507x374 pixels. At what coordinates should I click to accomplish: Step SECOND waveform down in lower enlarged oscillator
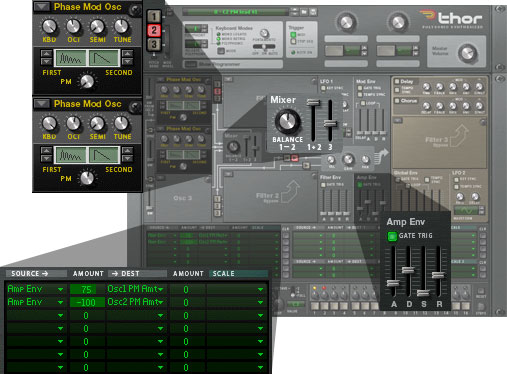tap(127, 158)
